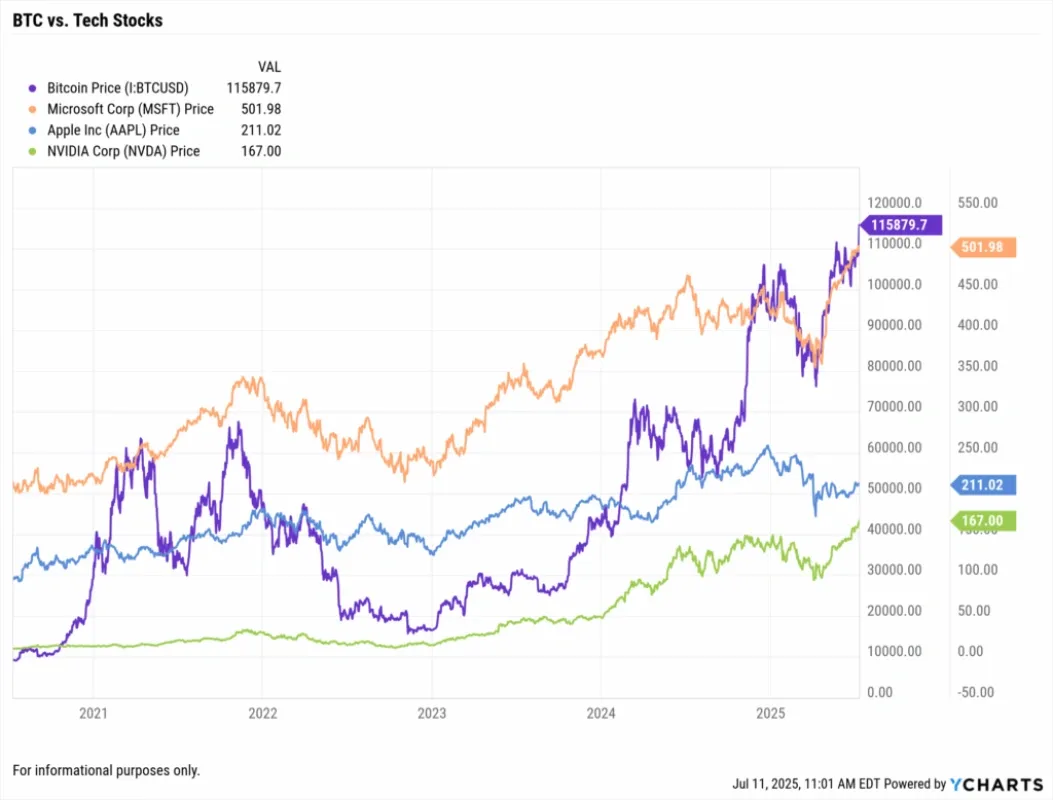This screenshot has height=800, width=1053.
Task: Click the BTC vs. Tech Stocks title
Action: 87,20
